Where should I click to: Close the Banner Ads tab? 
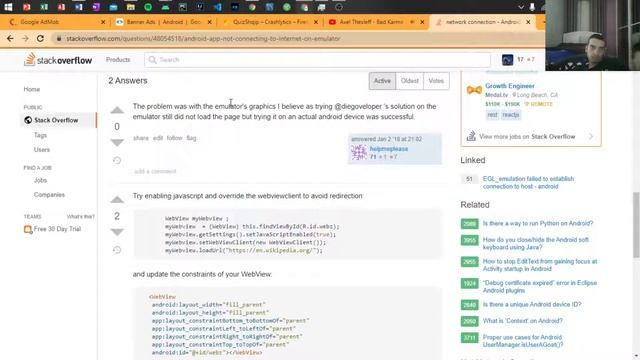pos(209,22)
